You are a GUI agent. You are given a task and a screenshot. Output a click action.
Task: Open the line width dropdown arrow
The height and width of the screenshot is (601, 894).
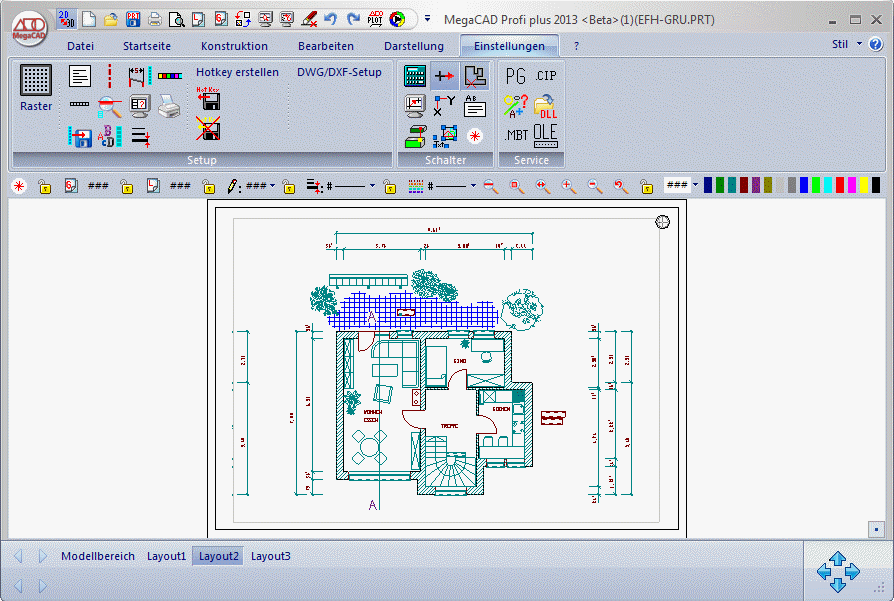[372, 186]
